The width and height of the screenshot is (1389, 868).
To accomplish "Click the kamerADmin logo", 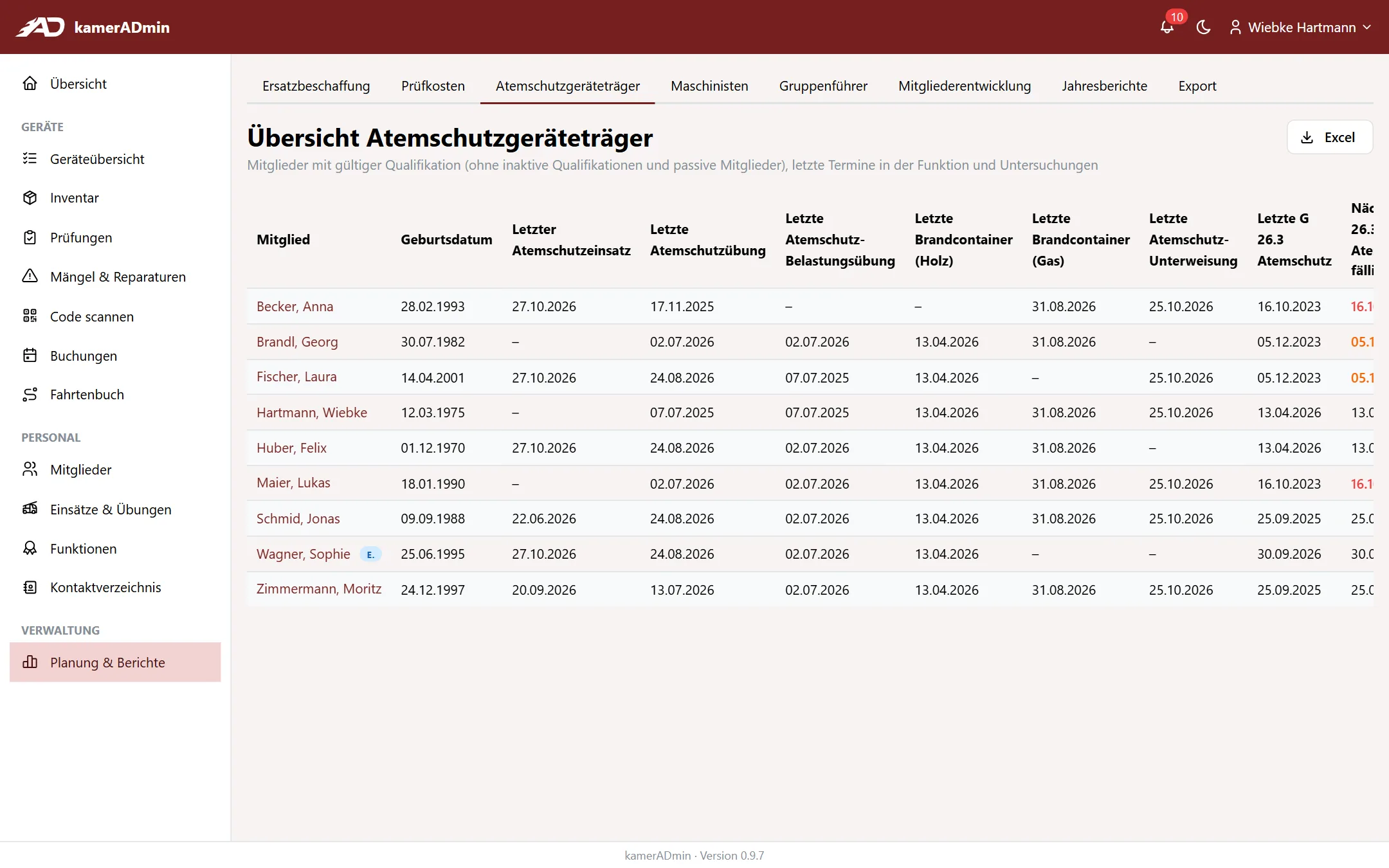I will tap(93, 27).
